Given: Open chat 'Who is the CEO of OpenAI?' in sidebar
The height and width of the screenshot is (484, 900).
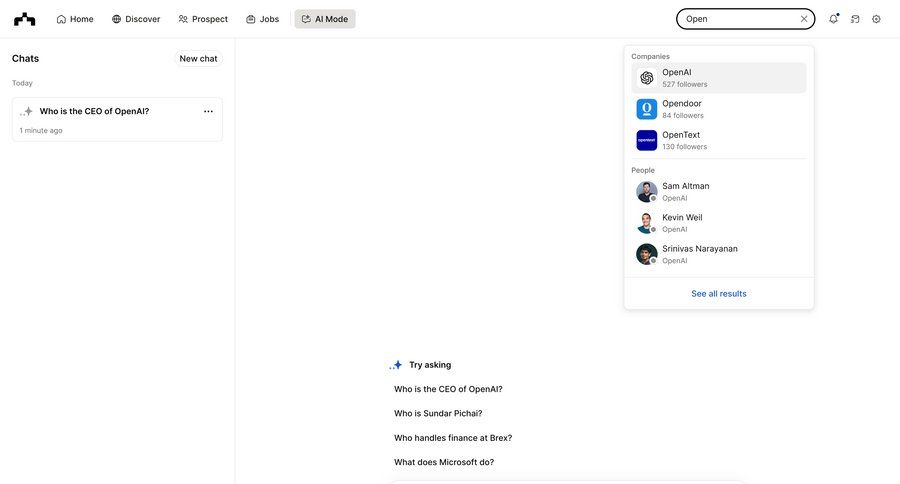Looking at the screenshot, I should click(x=117, y=119).
